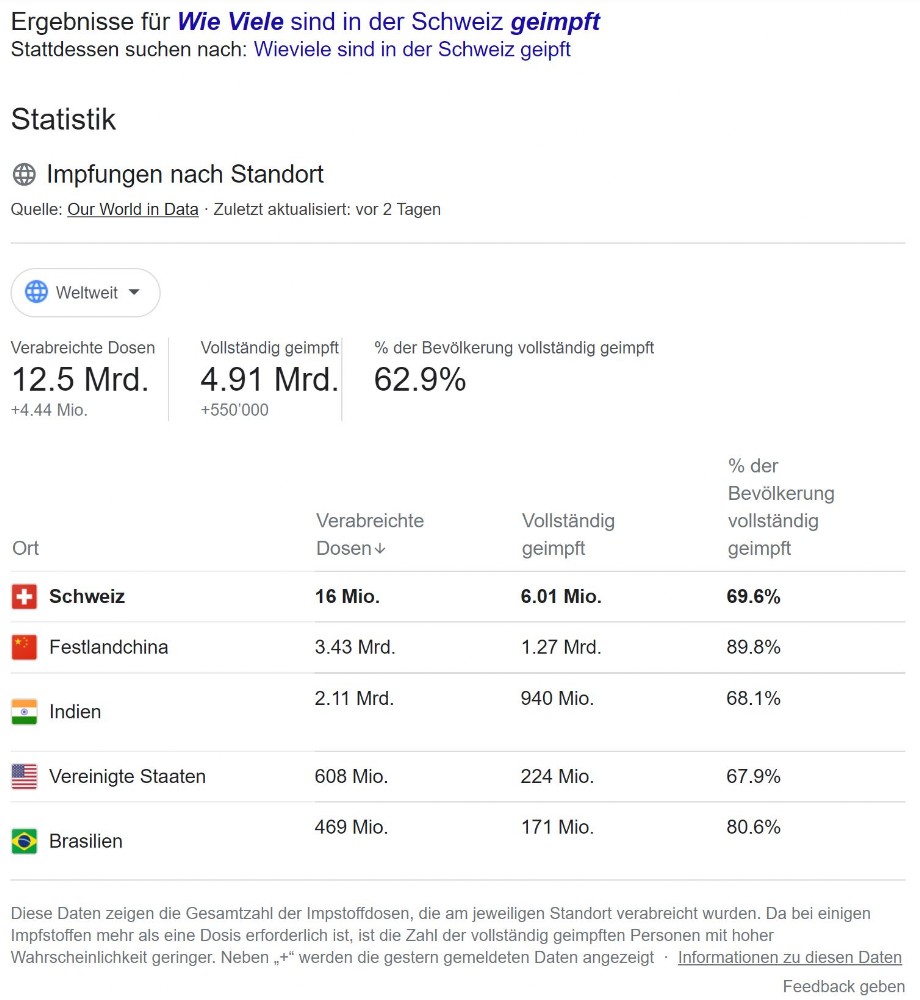Click the % der Bevölkerung vollständig geimpft column header
Screen dimensions: 920x1000
pos(780,507)
